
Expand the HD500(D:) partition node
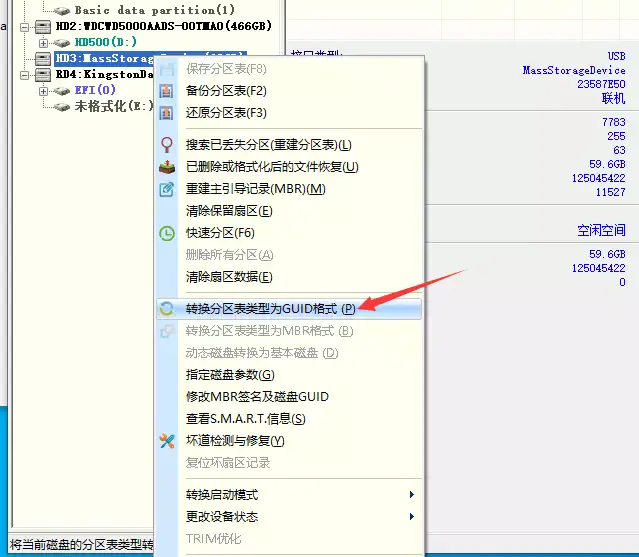(x=44, y=43)
